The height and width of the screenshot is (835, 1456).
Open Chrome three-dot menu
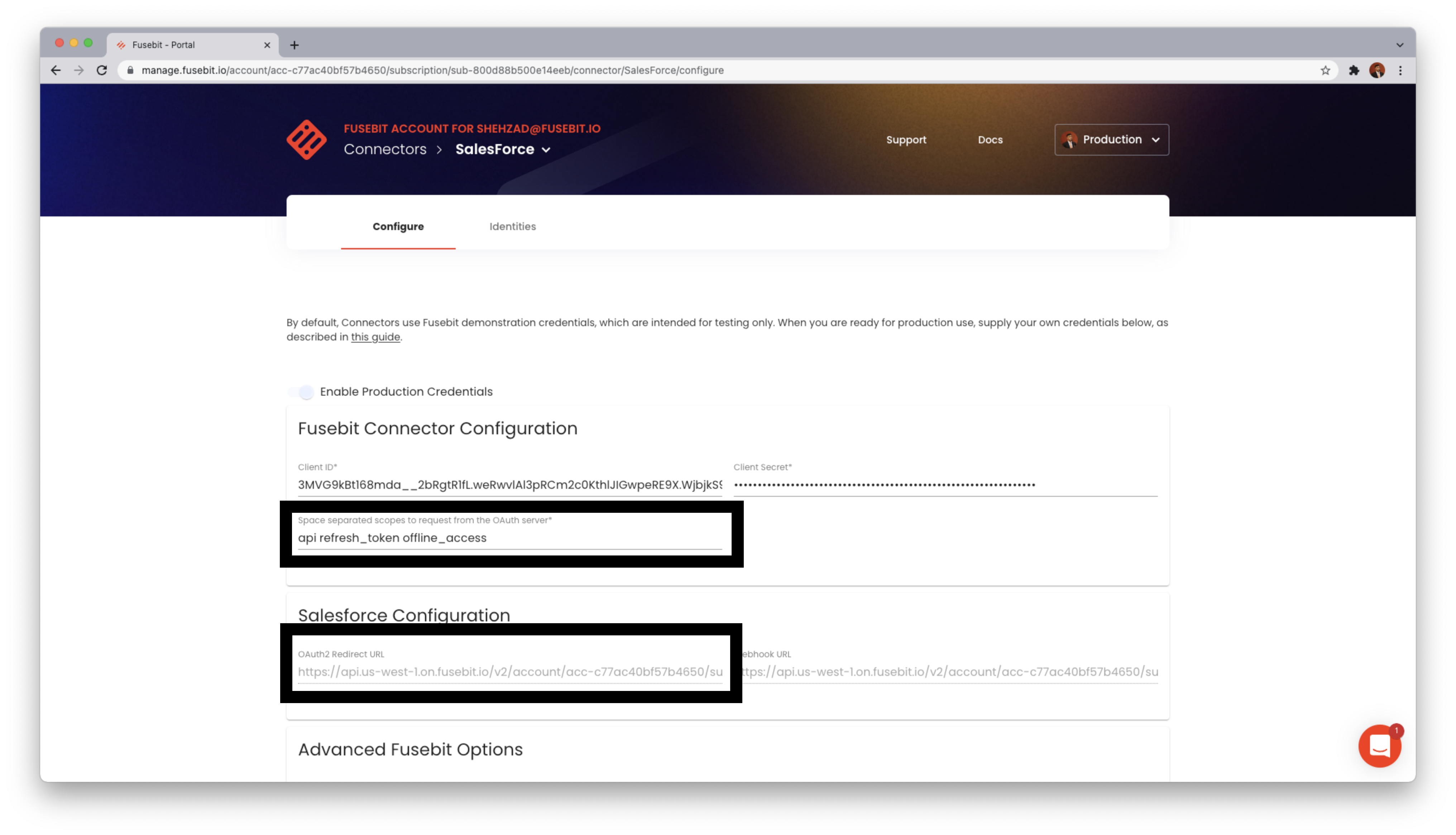coord(1400,71)
